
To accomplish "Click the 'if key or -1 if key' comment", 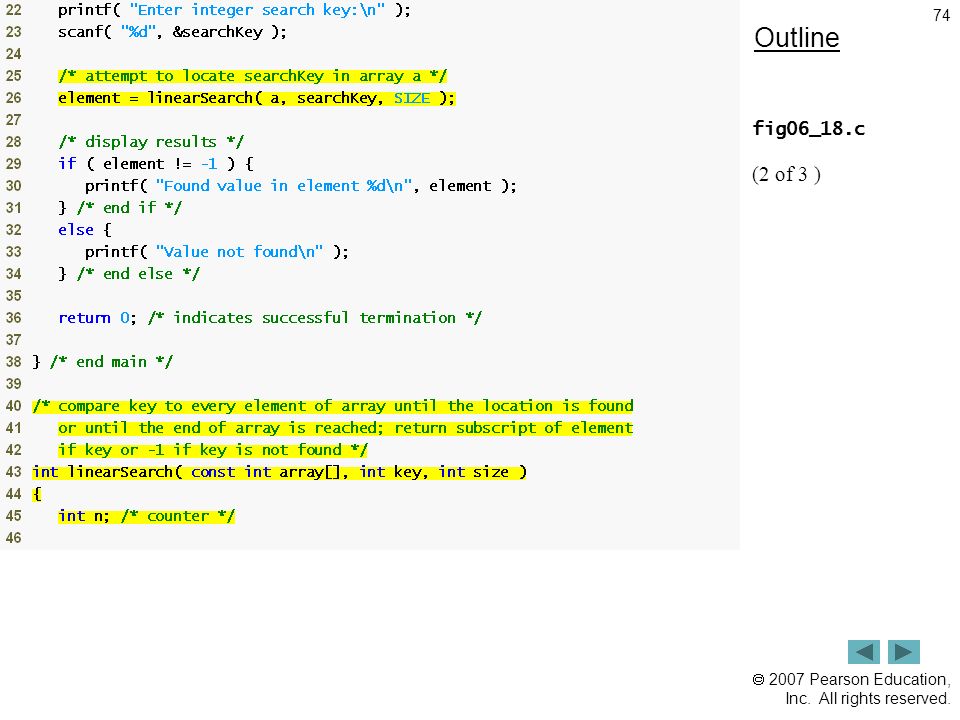I will 213,450.
